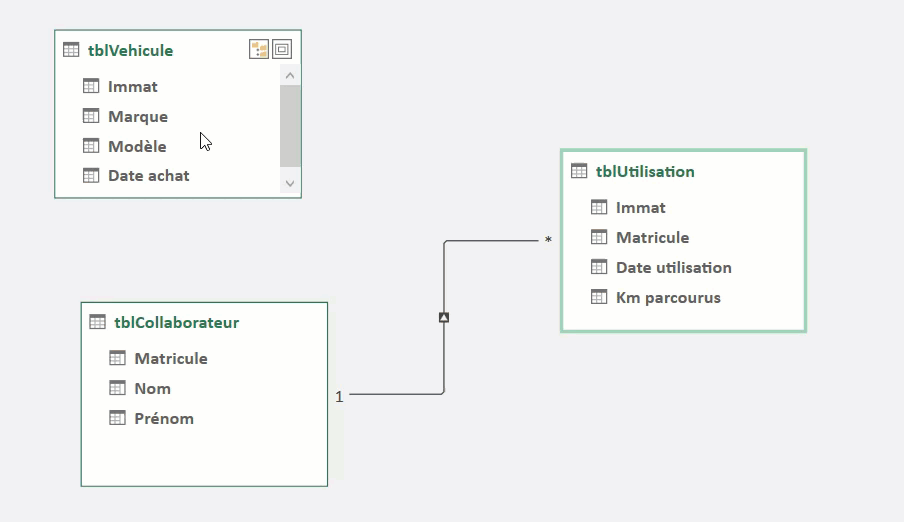Screen dimensions: 904x522
Task: Select the Immat field in tblUtilisation
Action: coord(683,208)
